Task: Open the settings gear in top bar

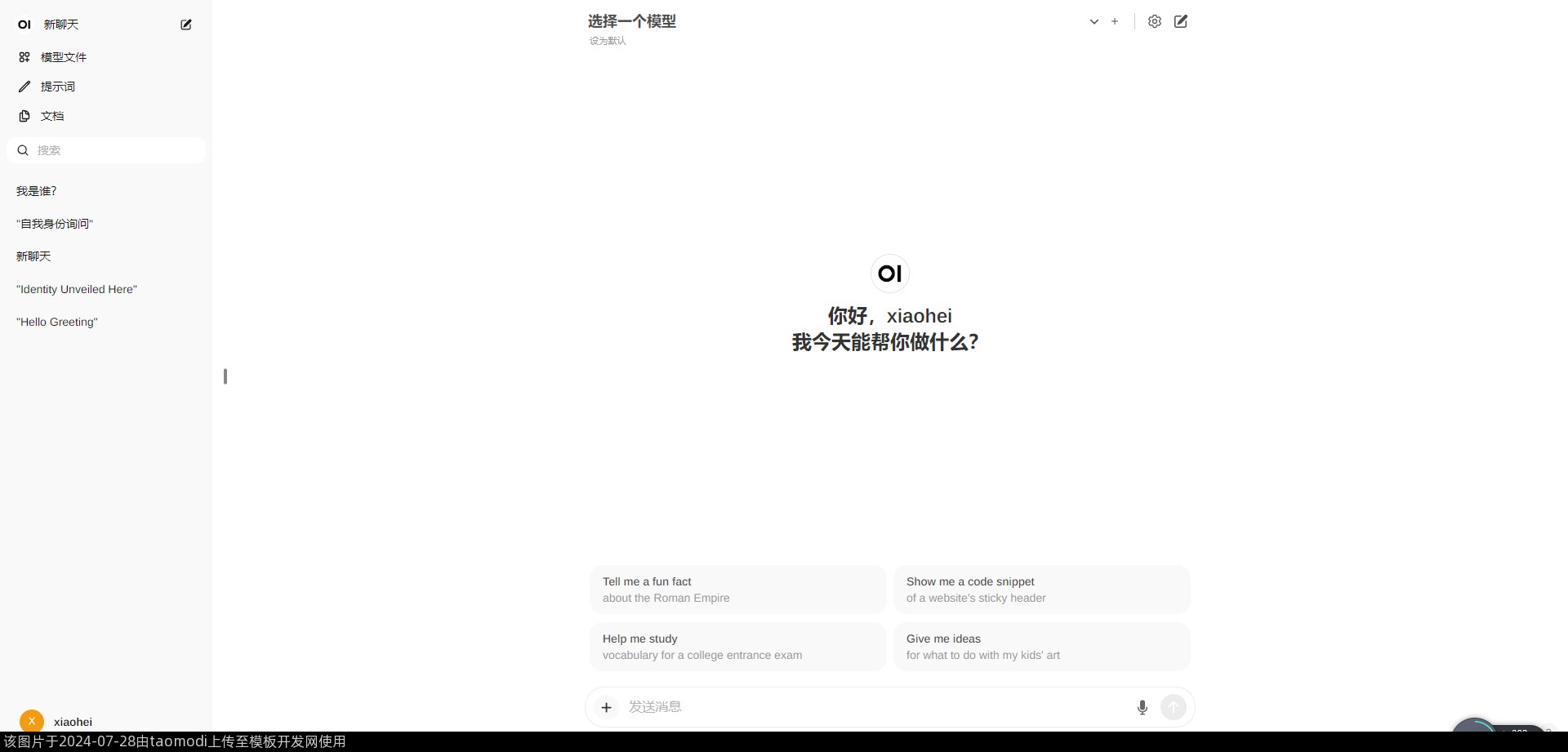Action: (x=1154, y=22)
